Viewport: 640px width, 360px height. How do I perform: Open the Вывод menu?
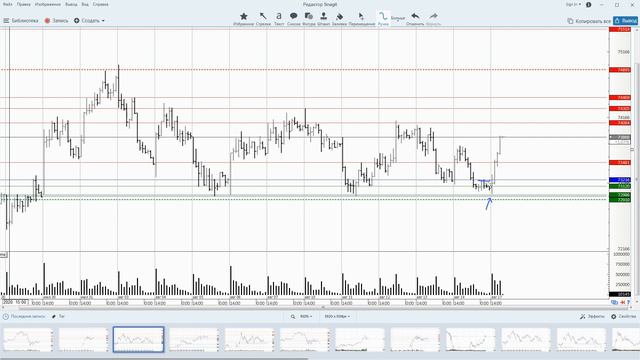click(x=71, y=4)
